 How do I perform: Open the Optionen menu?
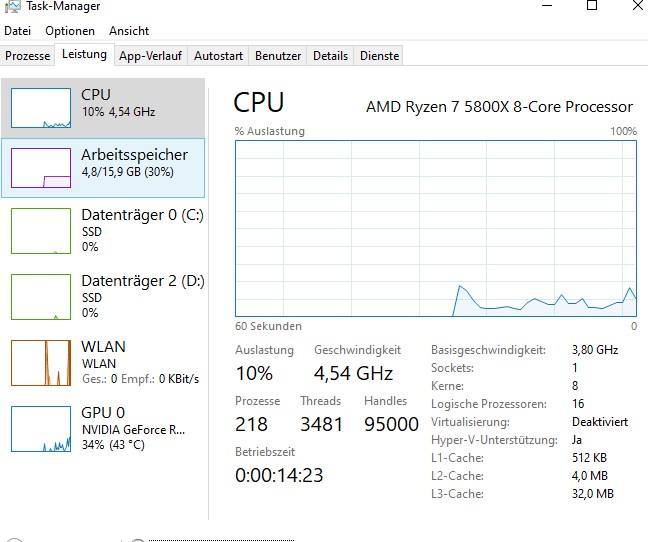click(70, 31)
